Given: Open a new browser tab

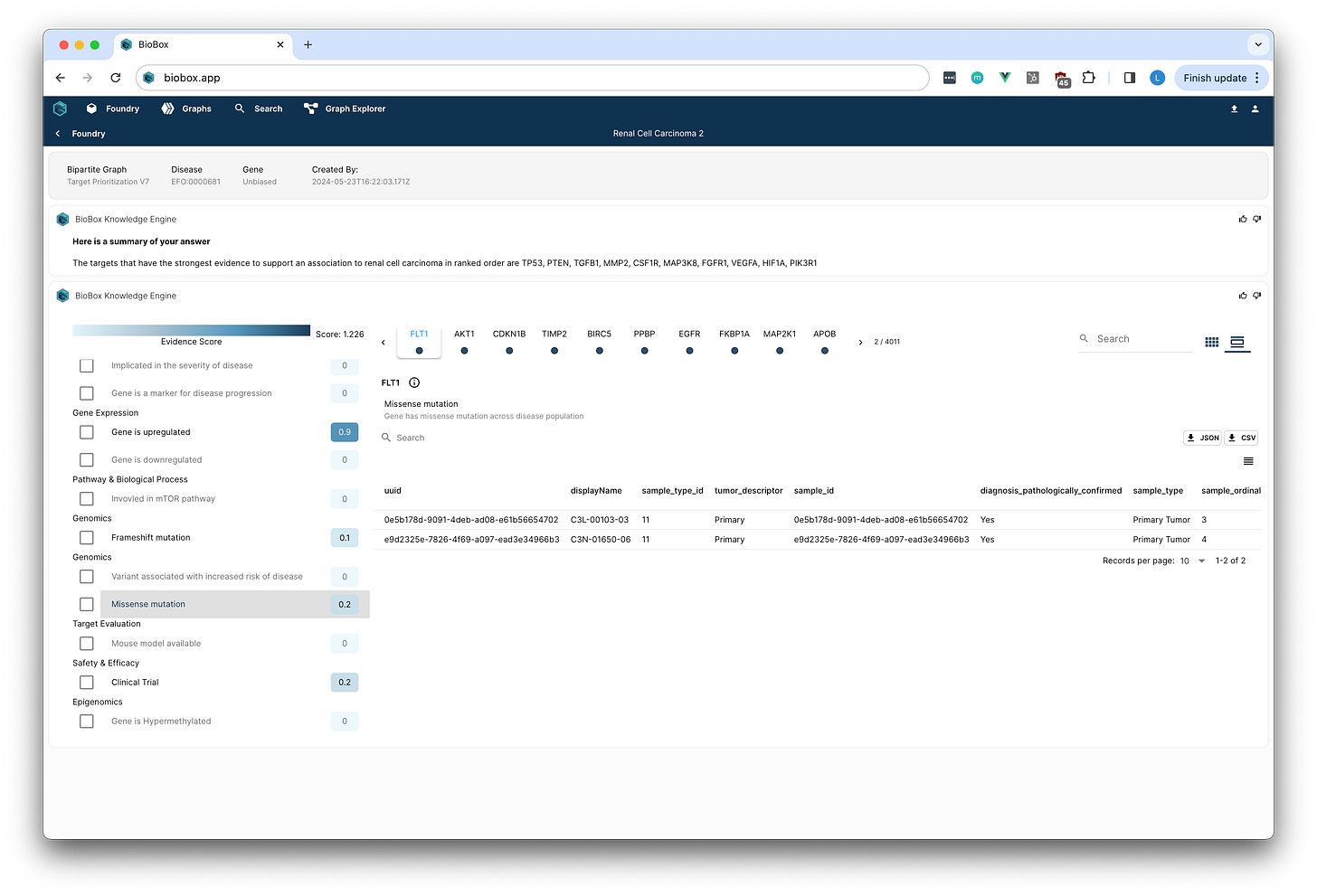Looking at the screenshot, I should tap(308, 44).
